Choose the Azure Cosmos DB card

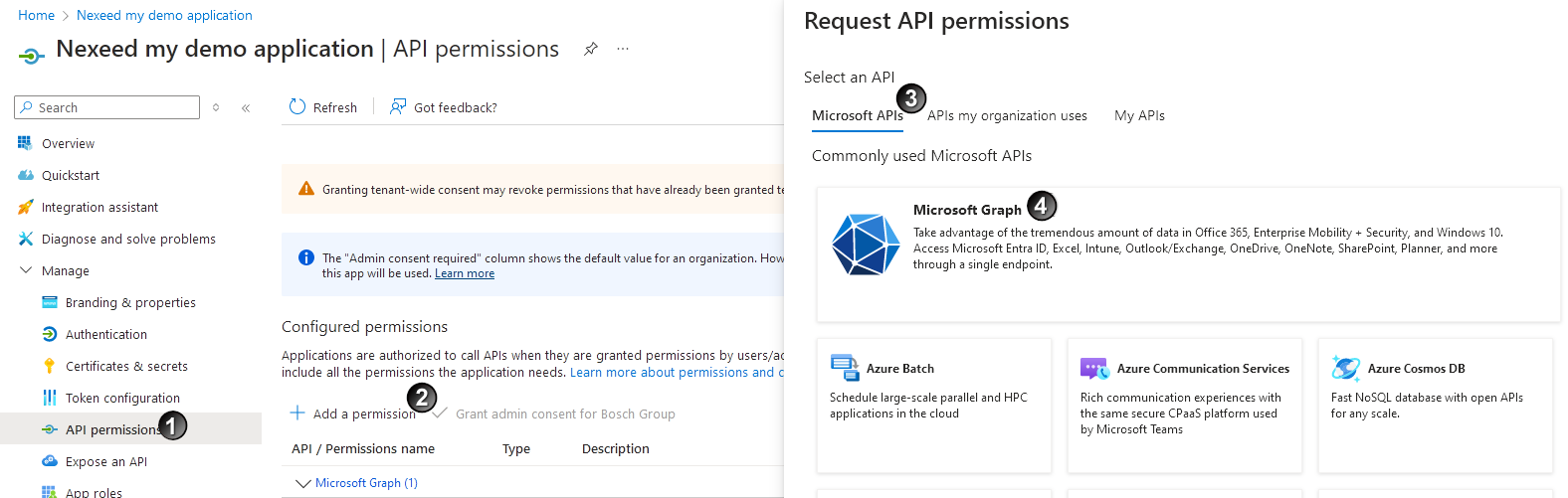1436,406
